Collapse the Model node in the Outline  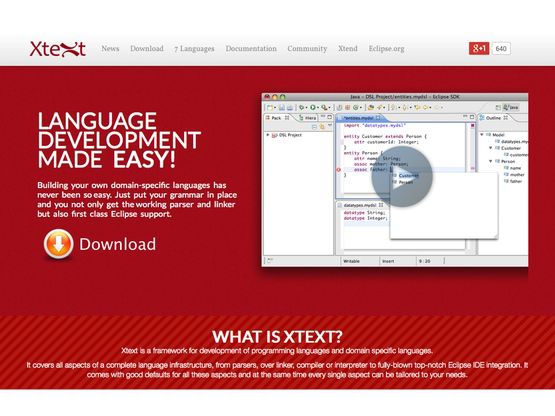(482, 135)
